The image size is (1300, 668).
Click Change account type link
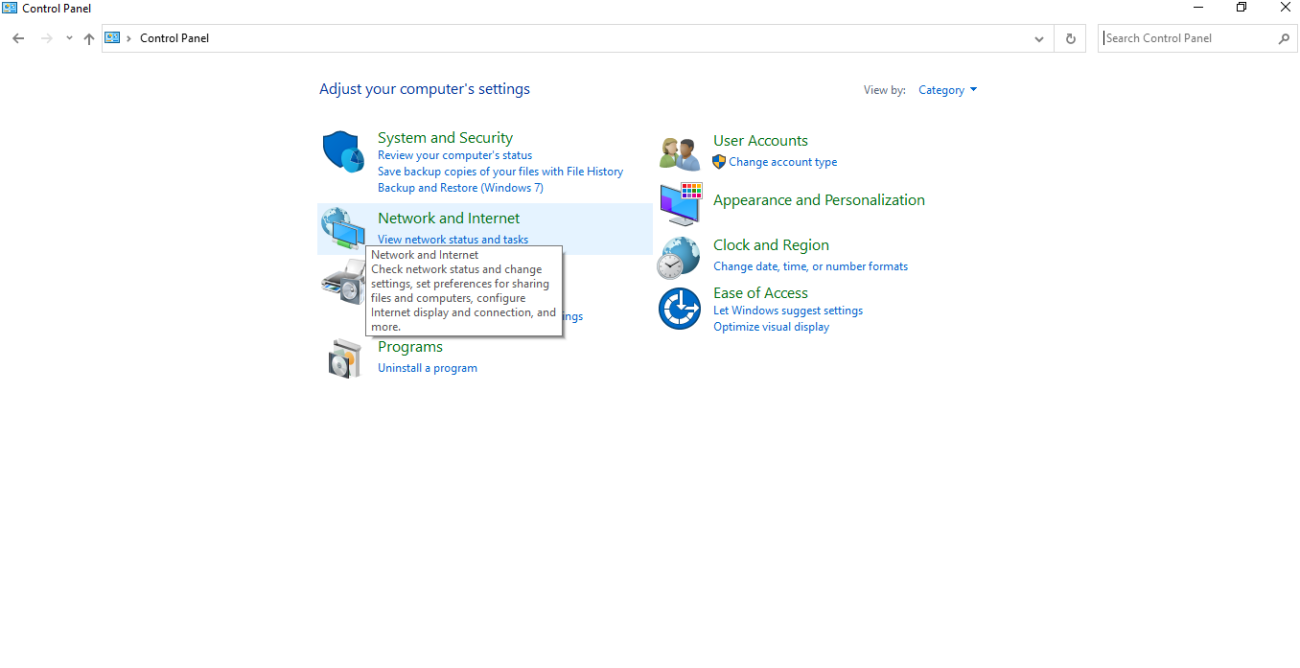782,162
